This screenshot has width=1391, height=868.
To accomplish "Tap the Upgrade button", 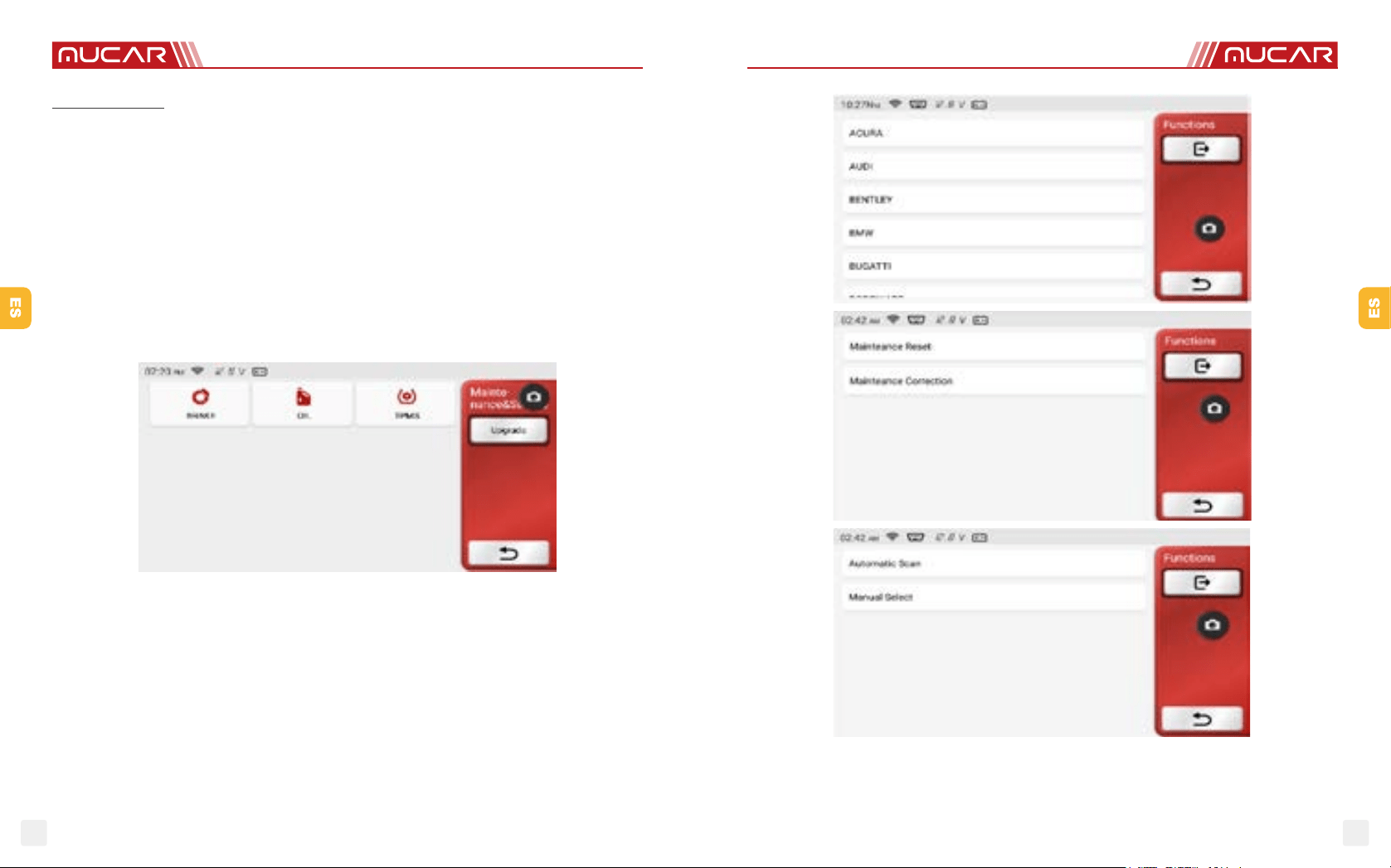I will coord(508,431).
